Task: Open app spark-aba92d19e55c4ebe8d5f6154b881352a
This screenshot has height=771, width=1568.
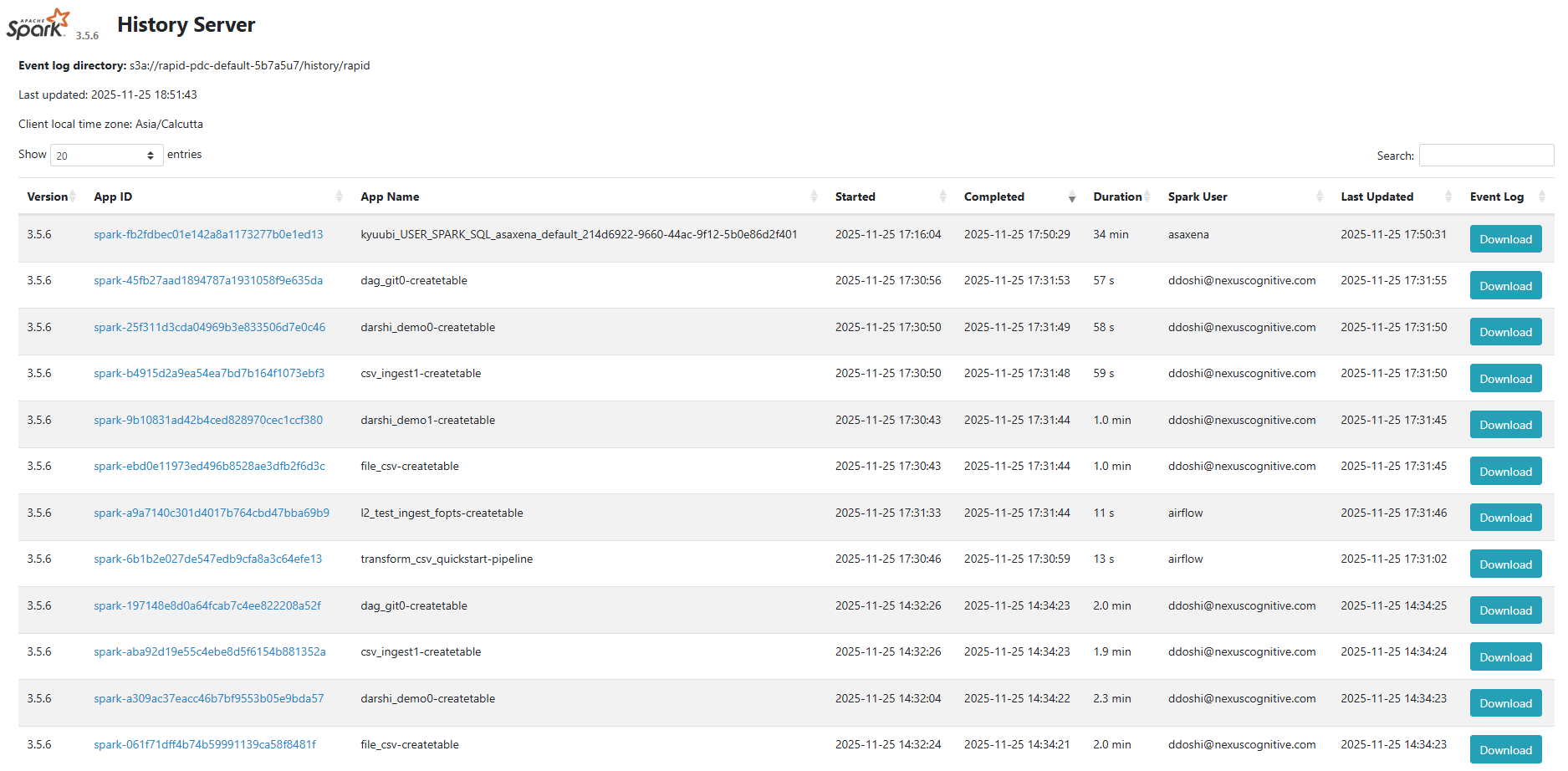Action: click(210, 651)
